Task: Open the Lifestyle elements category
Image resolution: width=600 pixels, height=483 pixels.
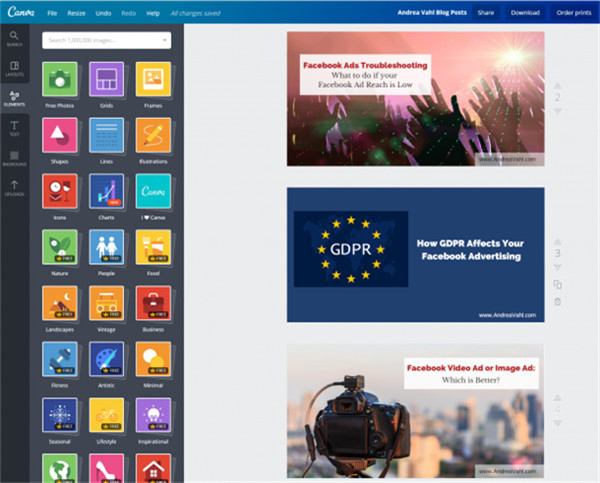Action: [106, 415]
